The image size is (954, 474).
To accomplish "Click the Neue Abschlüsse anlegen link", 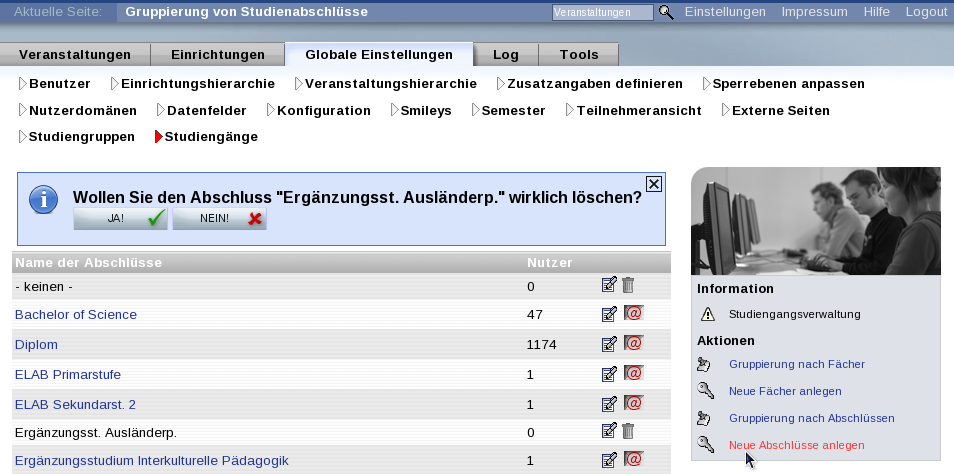I will [x=796, y=445].
